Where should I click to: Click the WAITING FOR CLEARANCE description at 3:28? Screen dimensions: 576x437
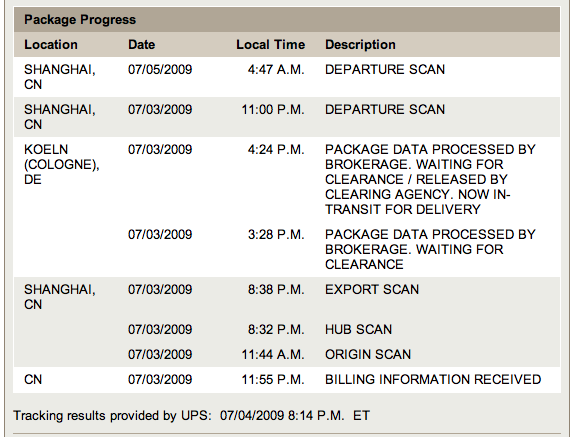click(x=430, y=249)
